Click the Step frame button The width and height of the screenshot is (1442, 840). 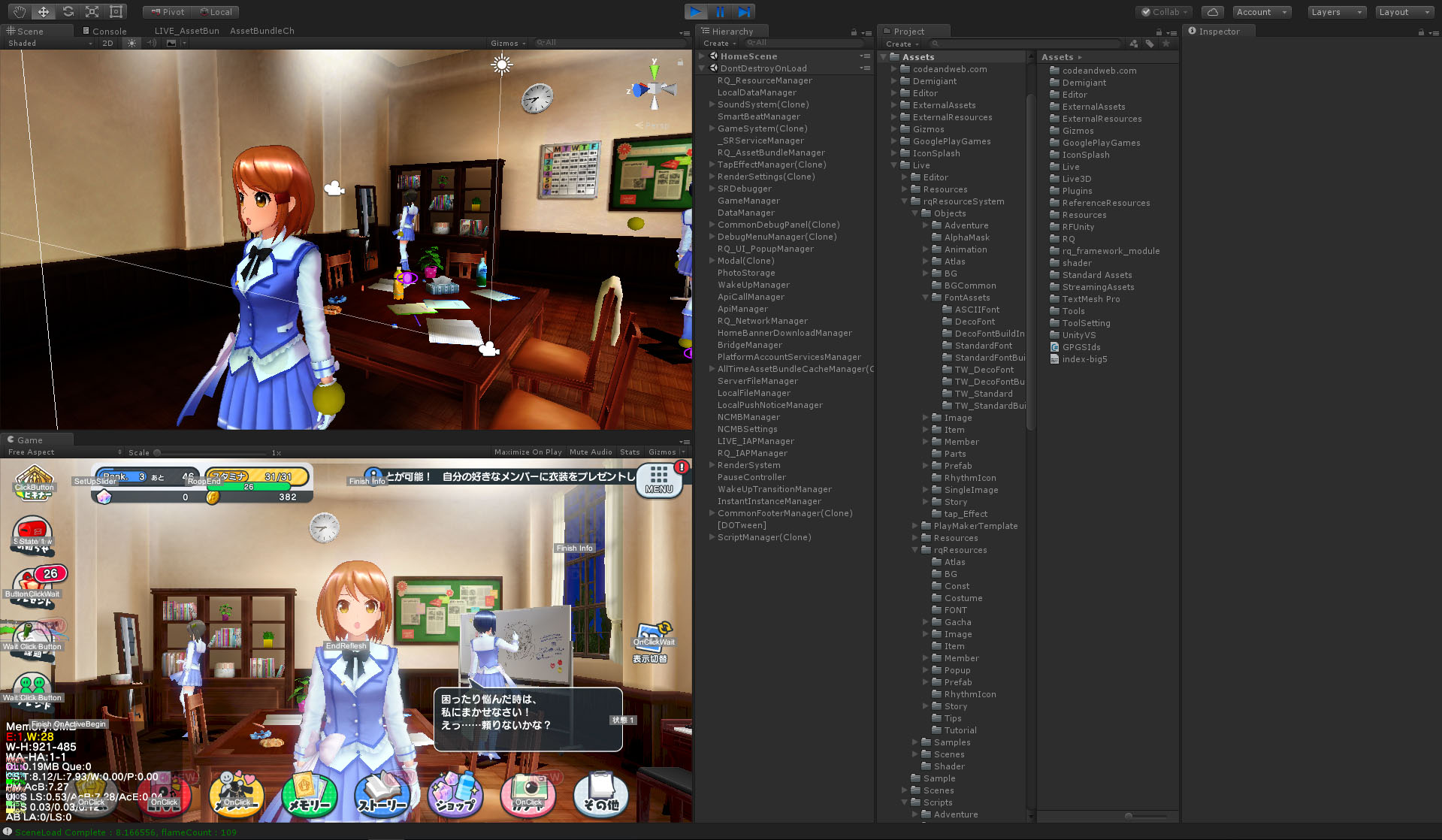(744, 11)
